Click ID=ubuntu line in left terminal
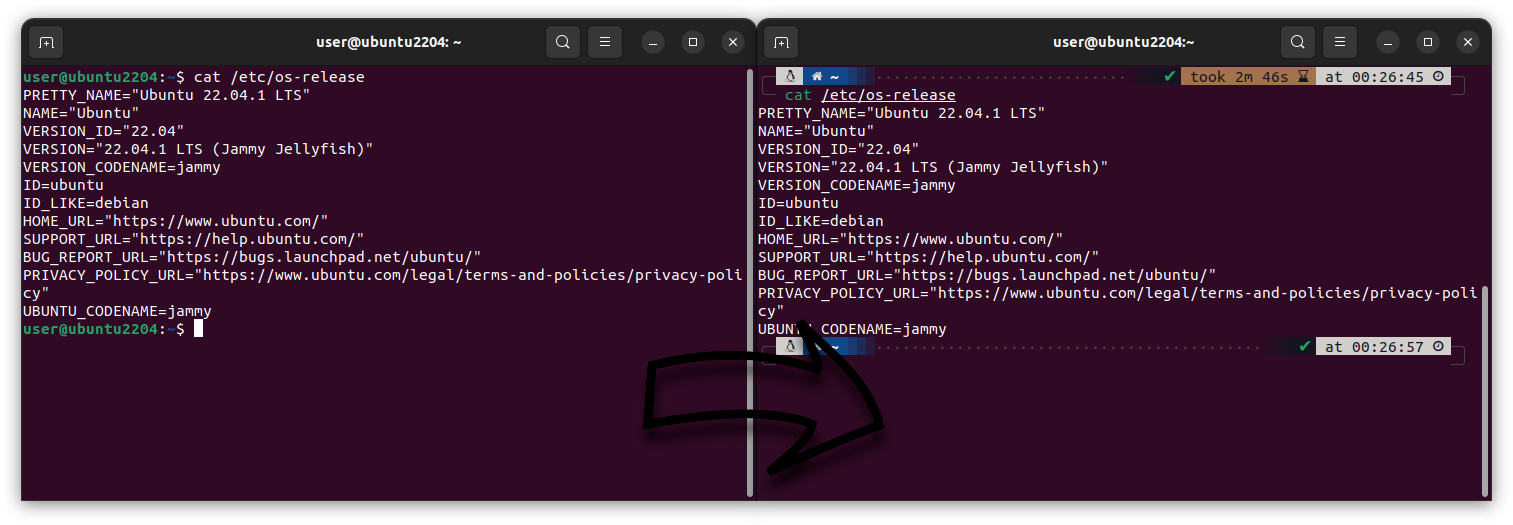The width and height of the screenshot is (1513, 525). pos(63,185)
